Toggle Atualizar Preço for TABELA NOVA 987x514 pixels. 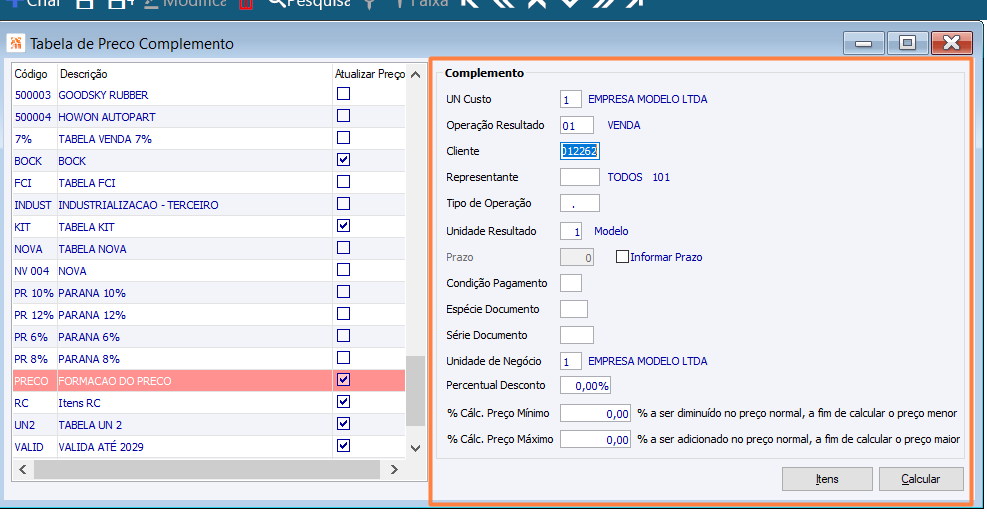click(343, 248)
